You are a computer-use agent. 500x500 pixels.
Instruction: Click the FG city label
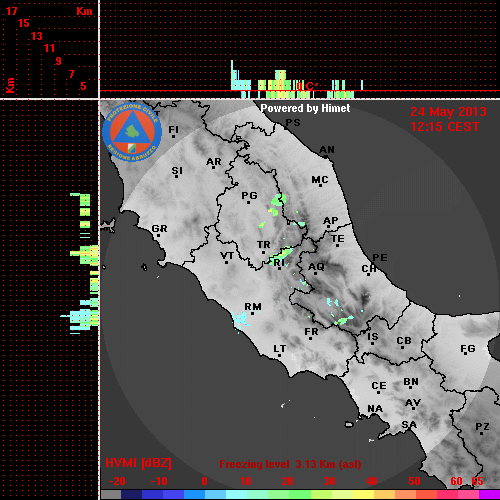468,349
